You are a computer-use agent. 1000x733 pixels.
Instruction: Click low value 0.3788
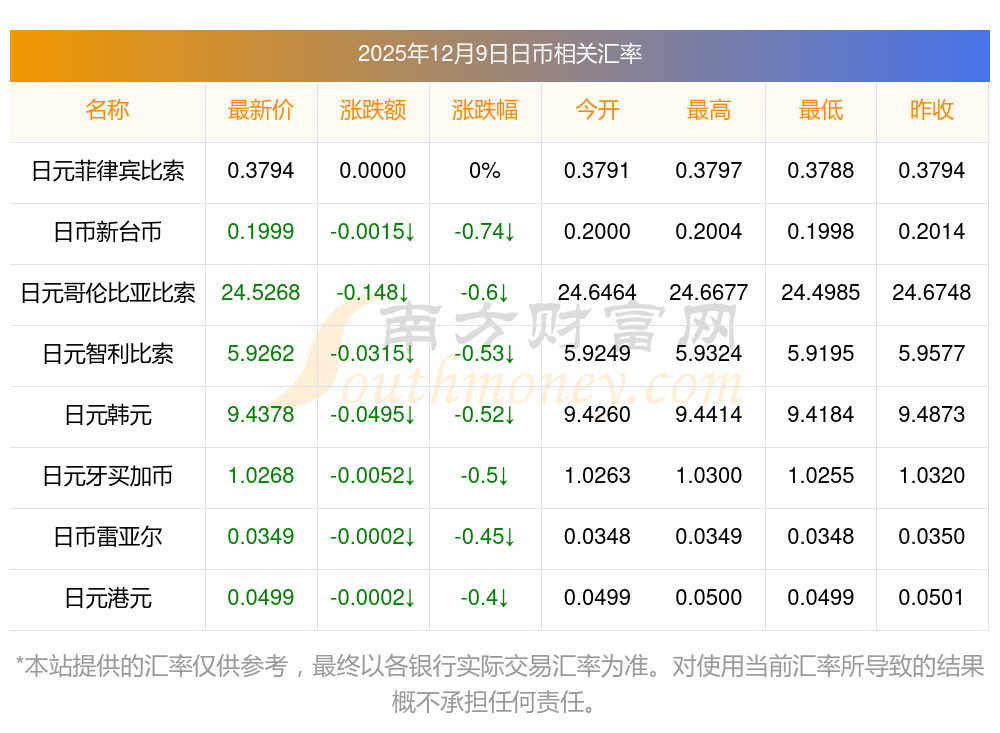[x=821, y=171]
